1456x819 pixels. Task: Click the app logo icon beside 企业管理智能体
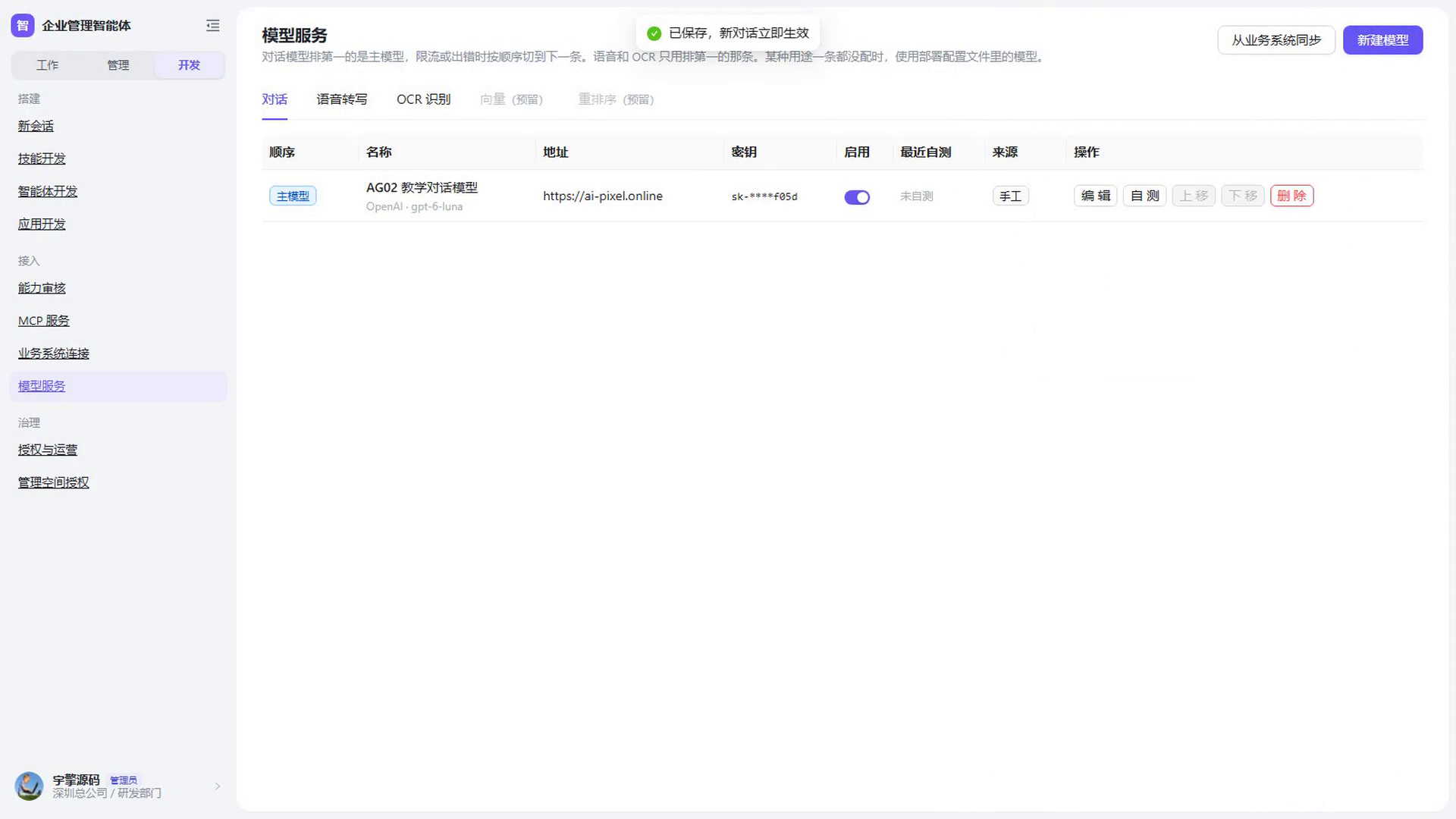coord(23,26)
